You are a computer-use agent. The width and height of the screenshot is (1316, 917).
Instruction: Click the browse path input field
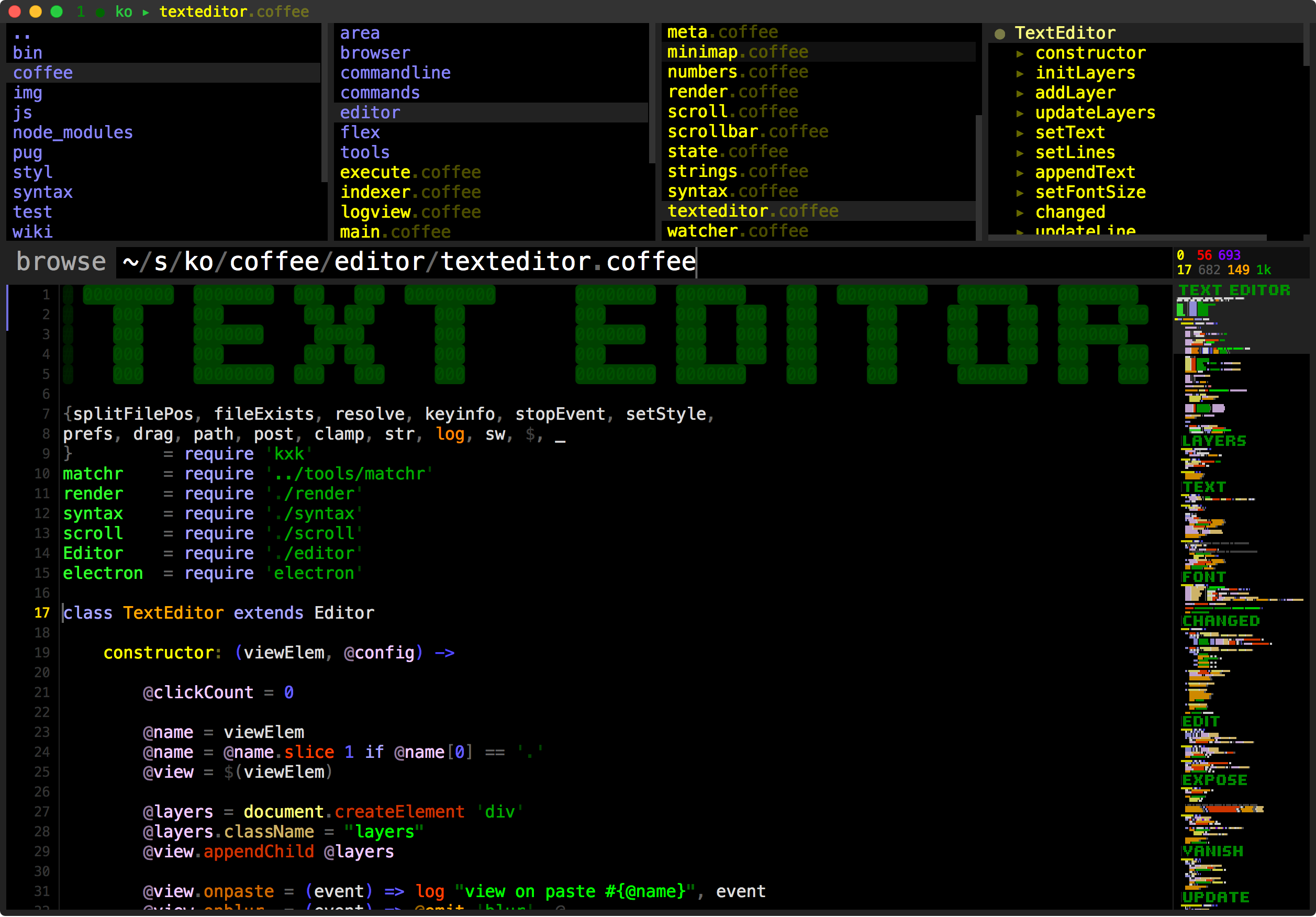[644, 263]
